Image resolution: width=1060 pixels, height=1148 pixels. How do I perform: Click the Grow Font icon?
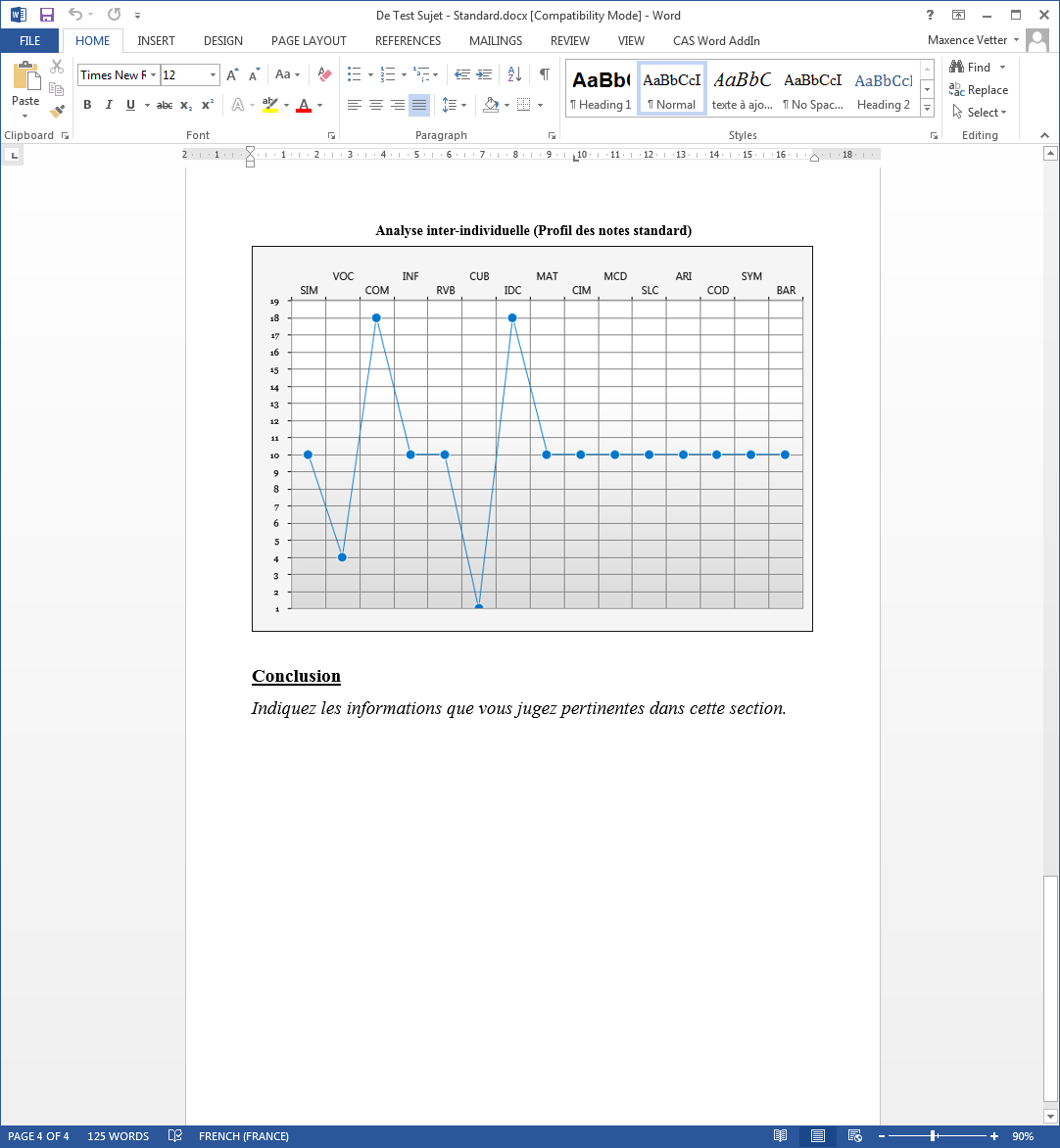tap(232, 74)
